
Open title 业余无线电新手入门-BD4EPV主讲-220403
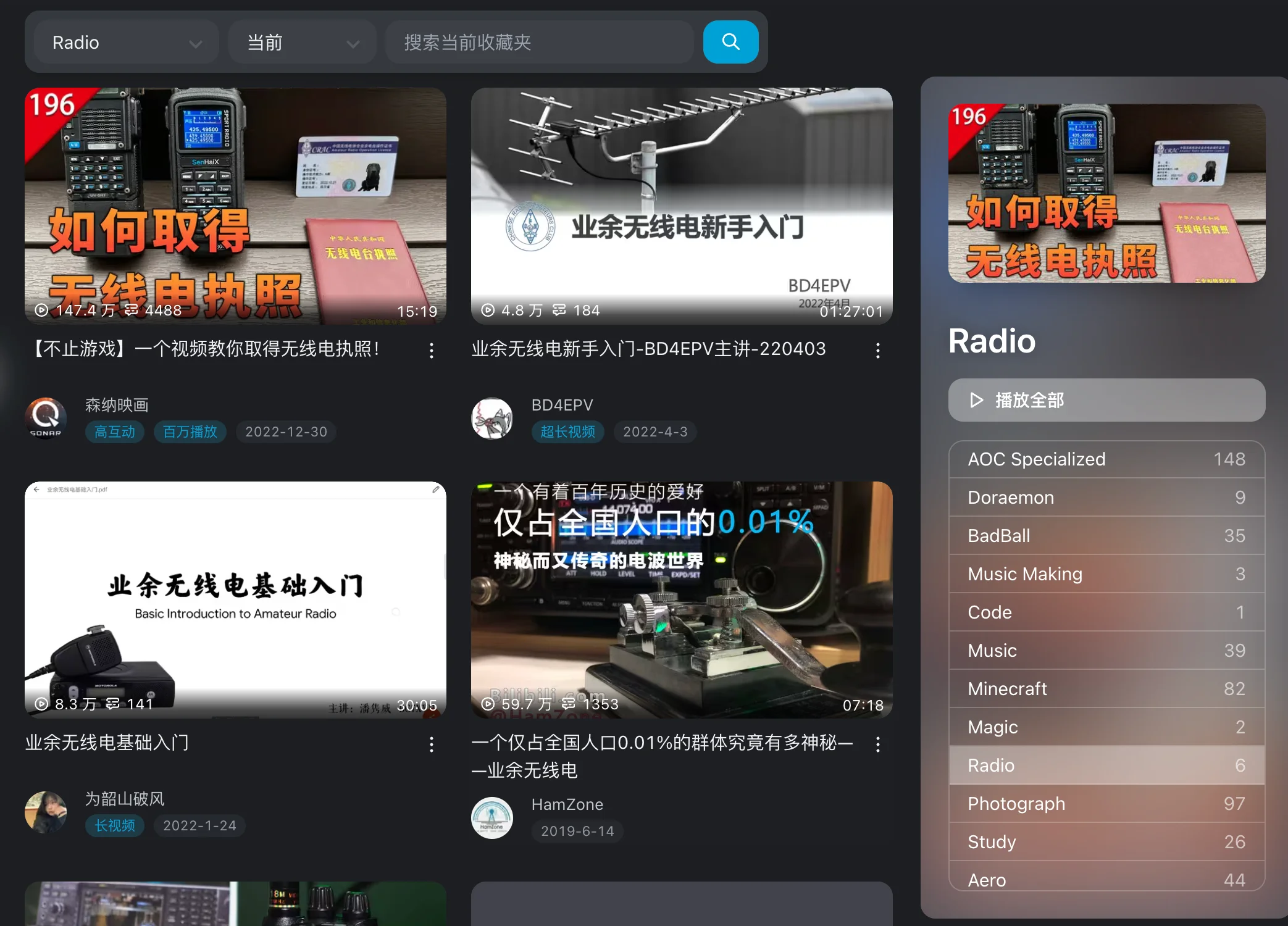point(648,349)
